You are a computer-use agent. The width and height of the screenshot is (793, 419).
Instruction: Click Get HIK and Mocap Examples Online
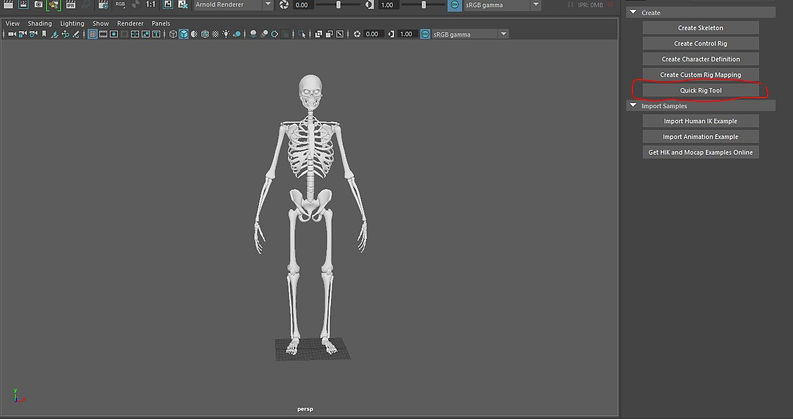pos(700,152)
